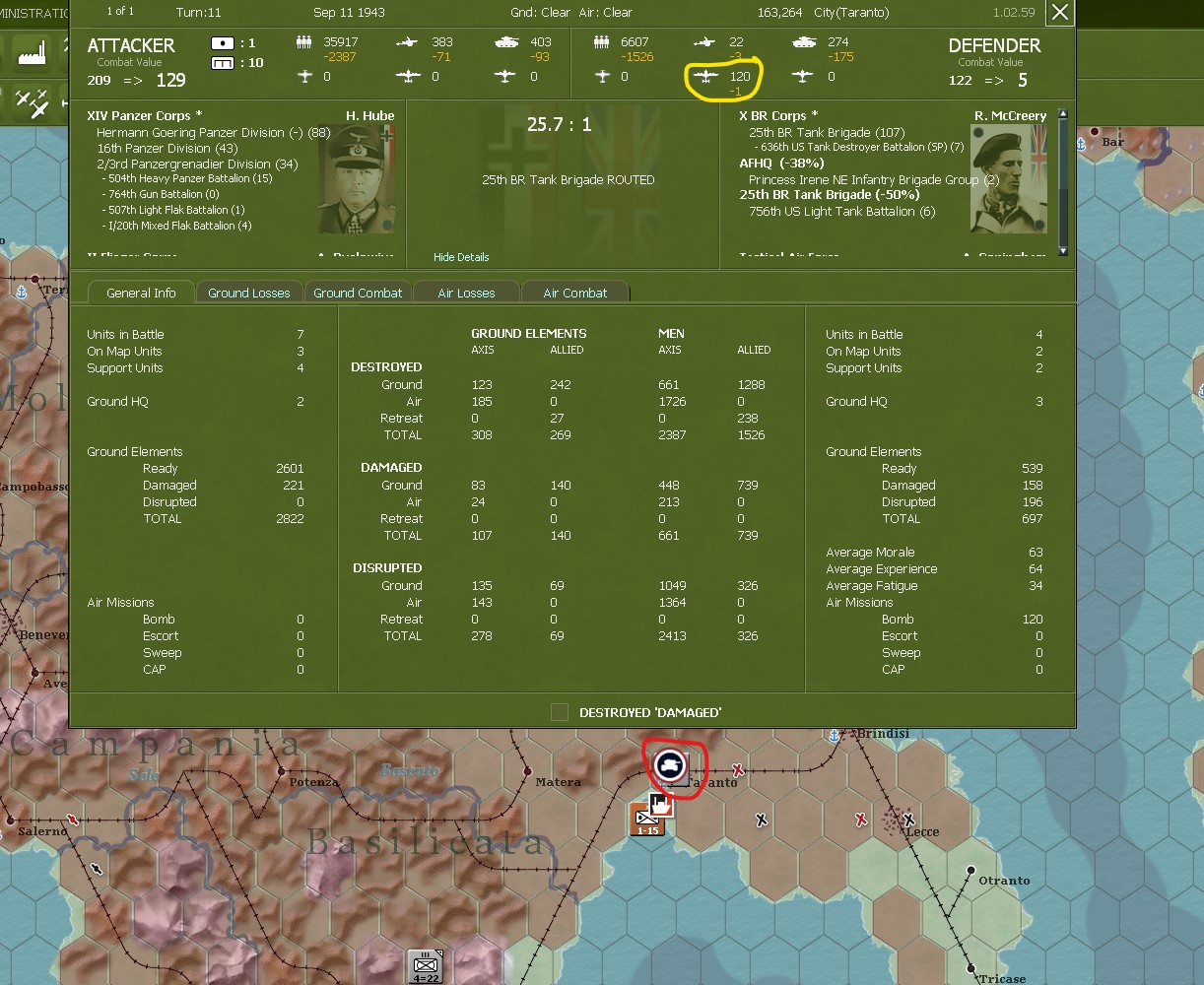This screenshot has height=985, width=1204.
Task: Select I/20th Mixed Flak Battalion entry
Action: [177, 226]
